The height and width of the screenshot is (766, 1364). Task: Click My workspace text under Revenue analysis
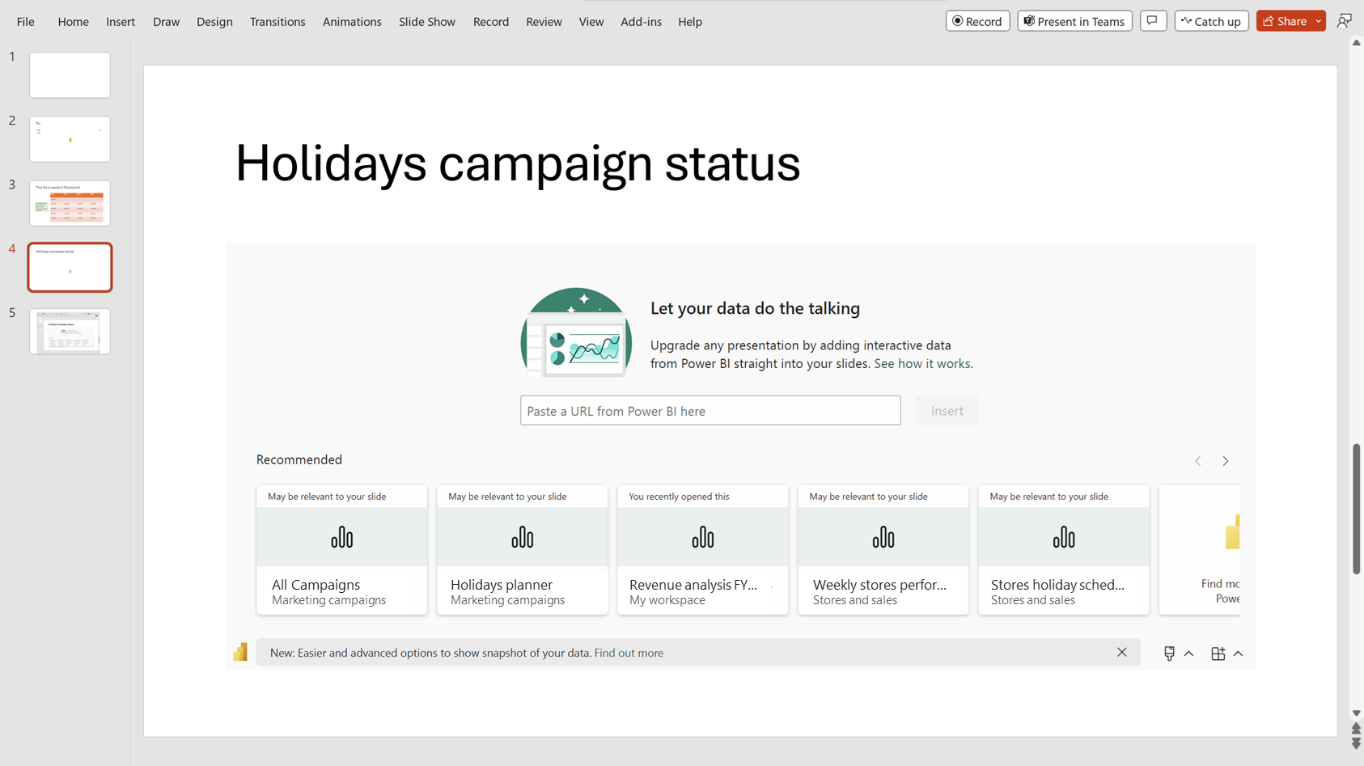(667, 600)
